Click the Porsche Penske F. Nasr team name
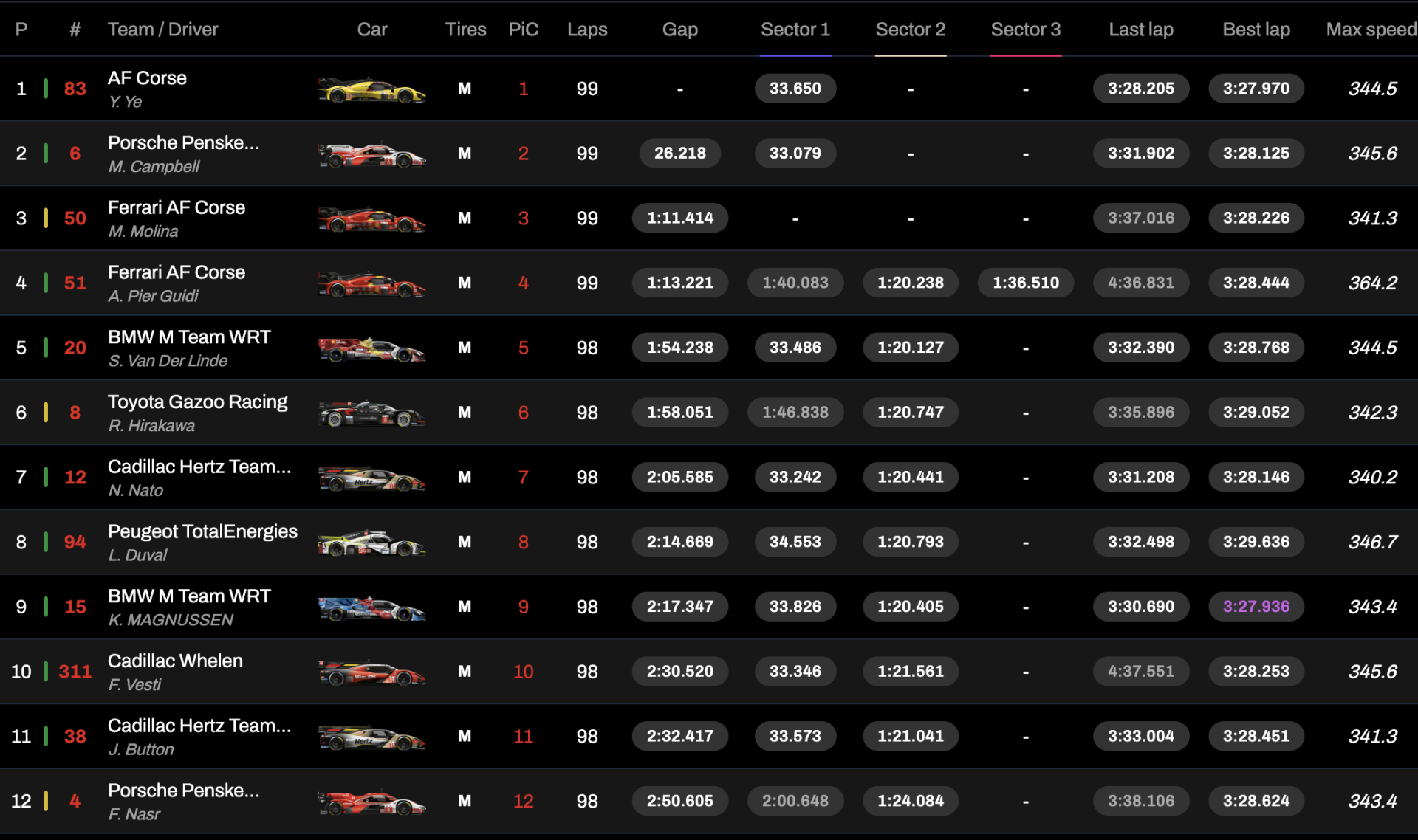Viewport: 1418px width, 840px height. (183, 791)
